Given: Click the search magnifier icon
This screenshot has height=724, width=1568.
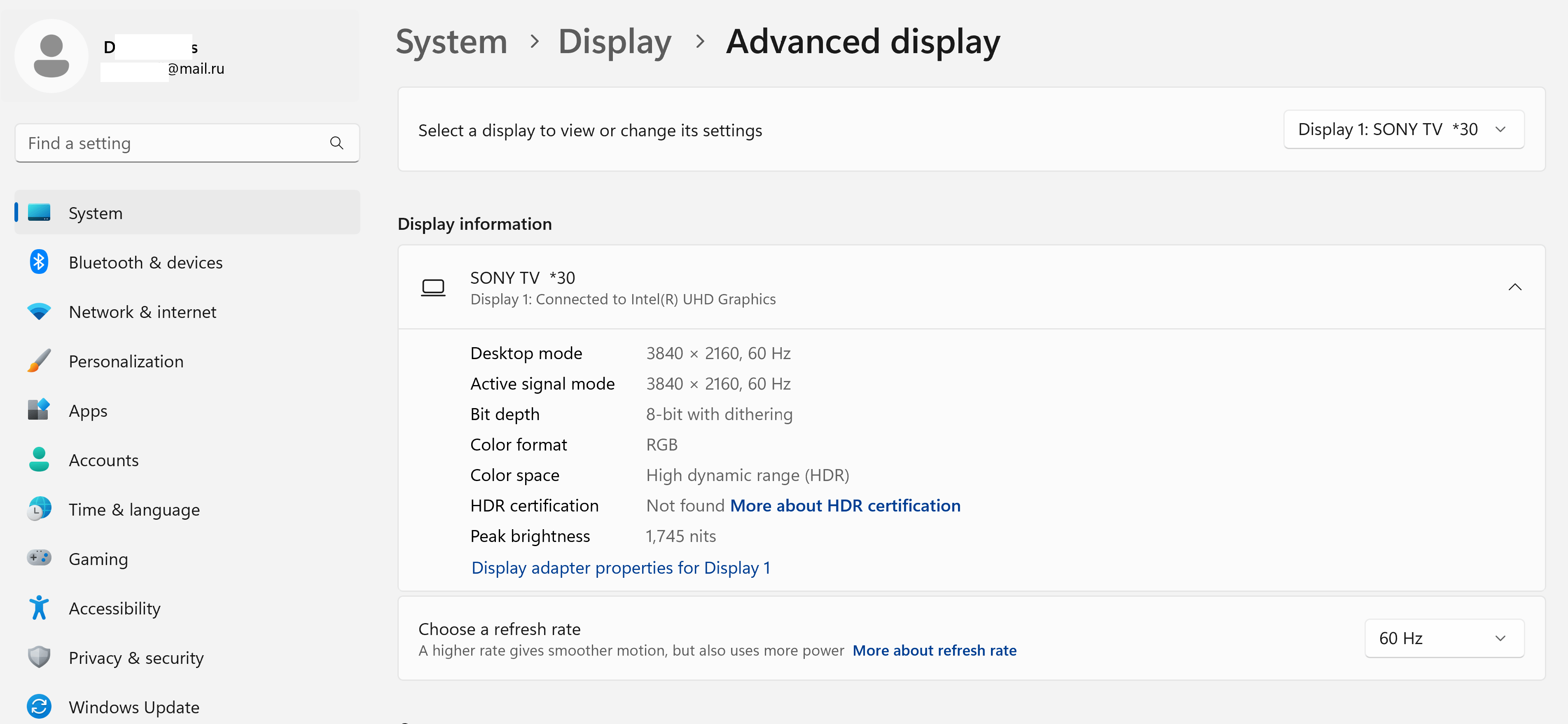Looking at the screenshot, I should pos(337,143).
